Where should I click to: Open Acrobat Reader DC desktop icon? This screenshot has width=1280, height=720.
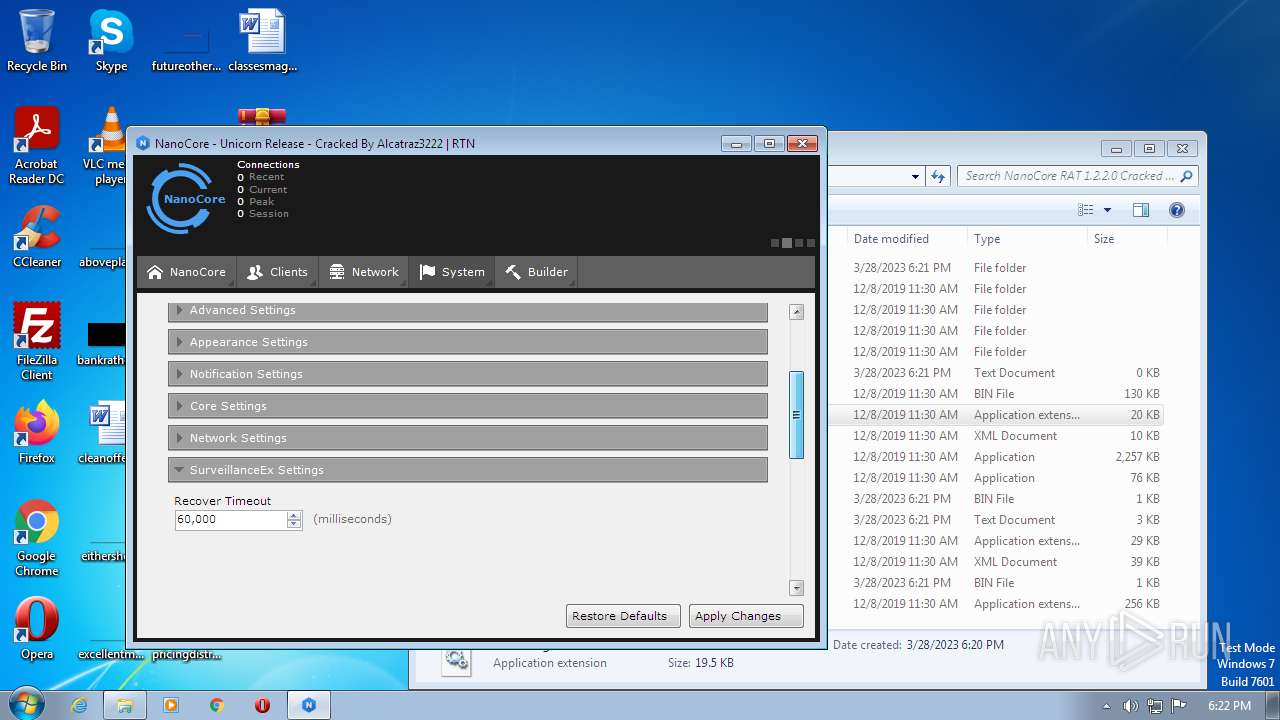coord(37,146)
